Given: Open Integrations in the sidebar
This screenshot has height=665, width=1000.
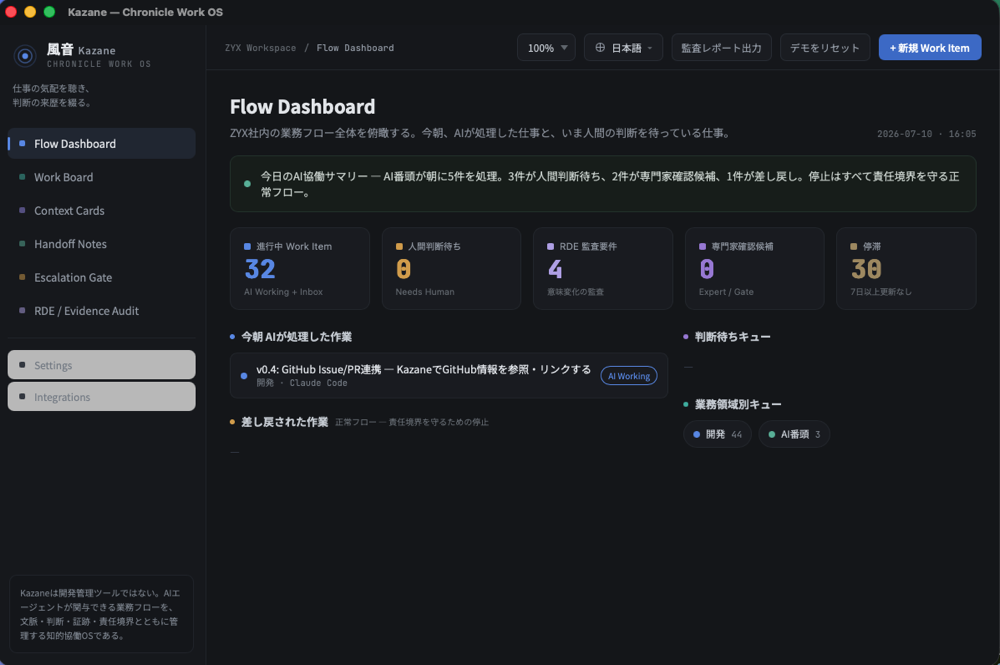Looking at the screenshot, I should coord(101,397).
